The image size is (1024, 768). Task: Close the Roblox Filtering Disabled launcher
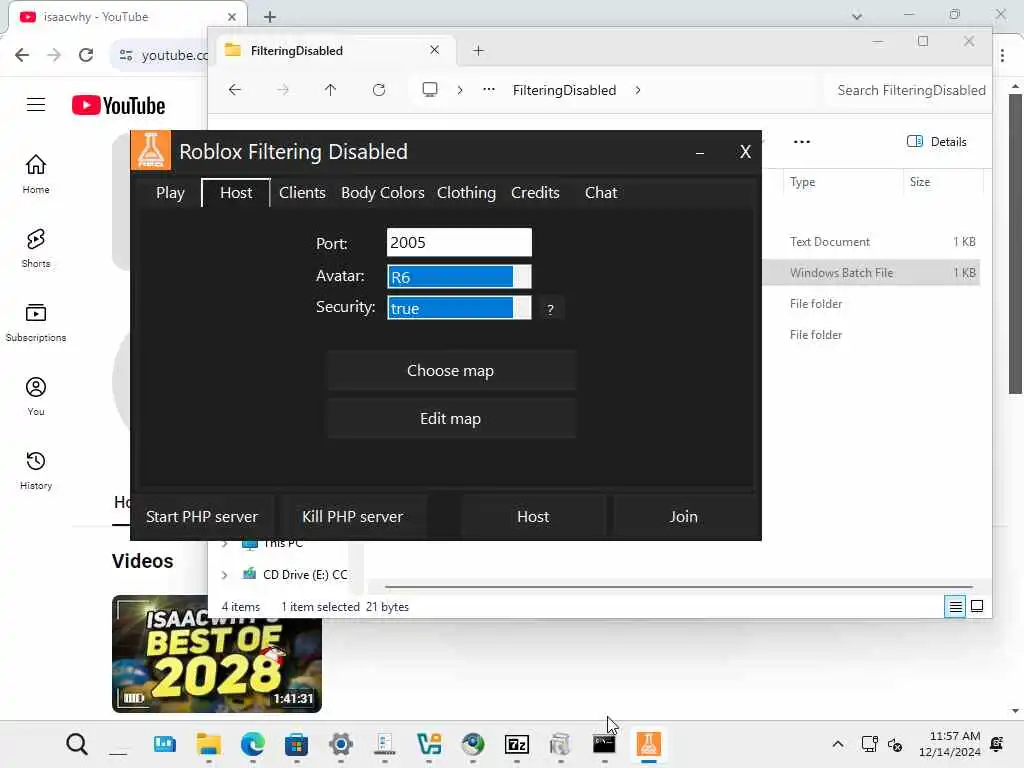point(745,152)
